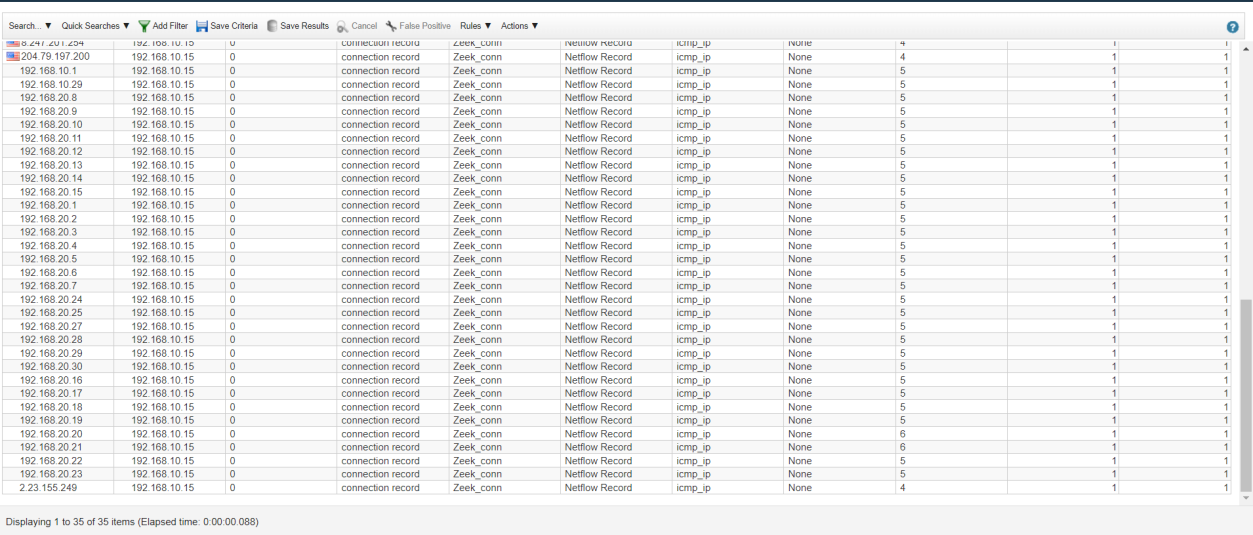1253x535 pixels.
Task: Click source IP 192.168.10.29 cell
Action: [51, 85]
